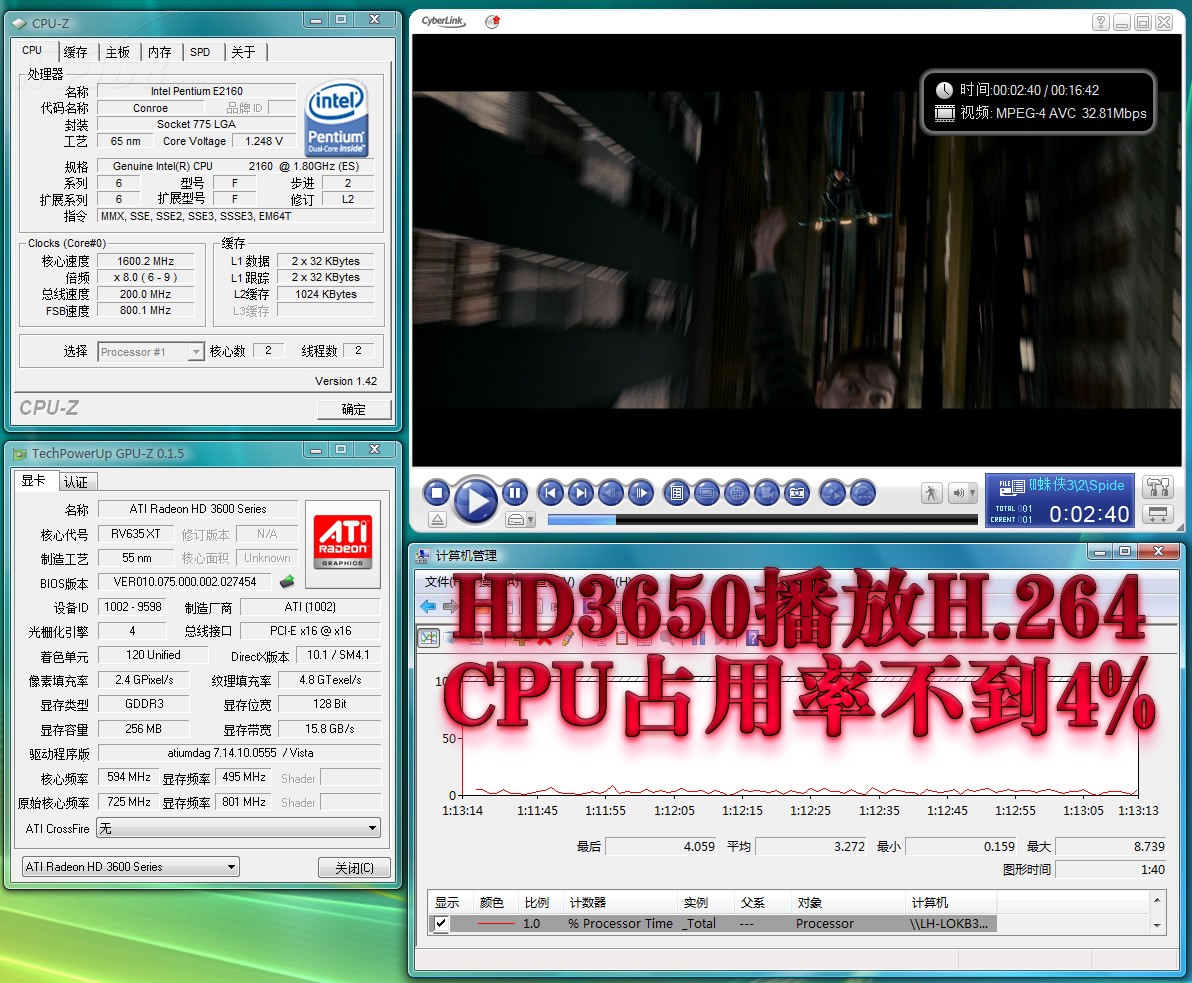Click the red upgrade icon beside CyberLink logo

493,21
